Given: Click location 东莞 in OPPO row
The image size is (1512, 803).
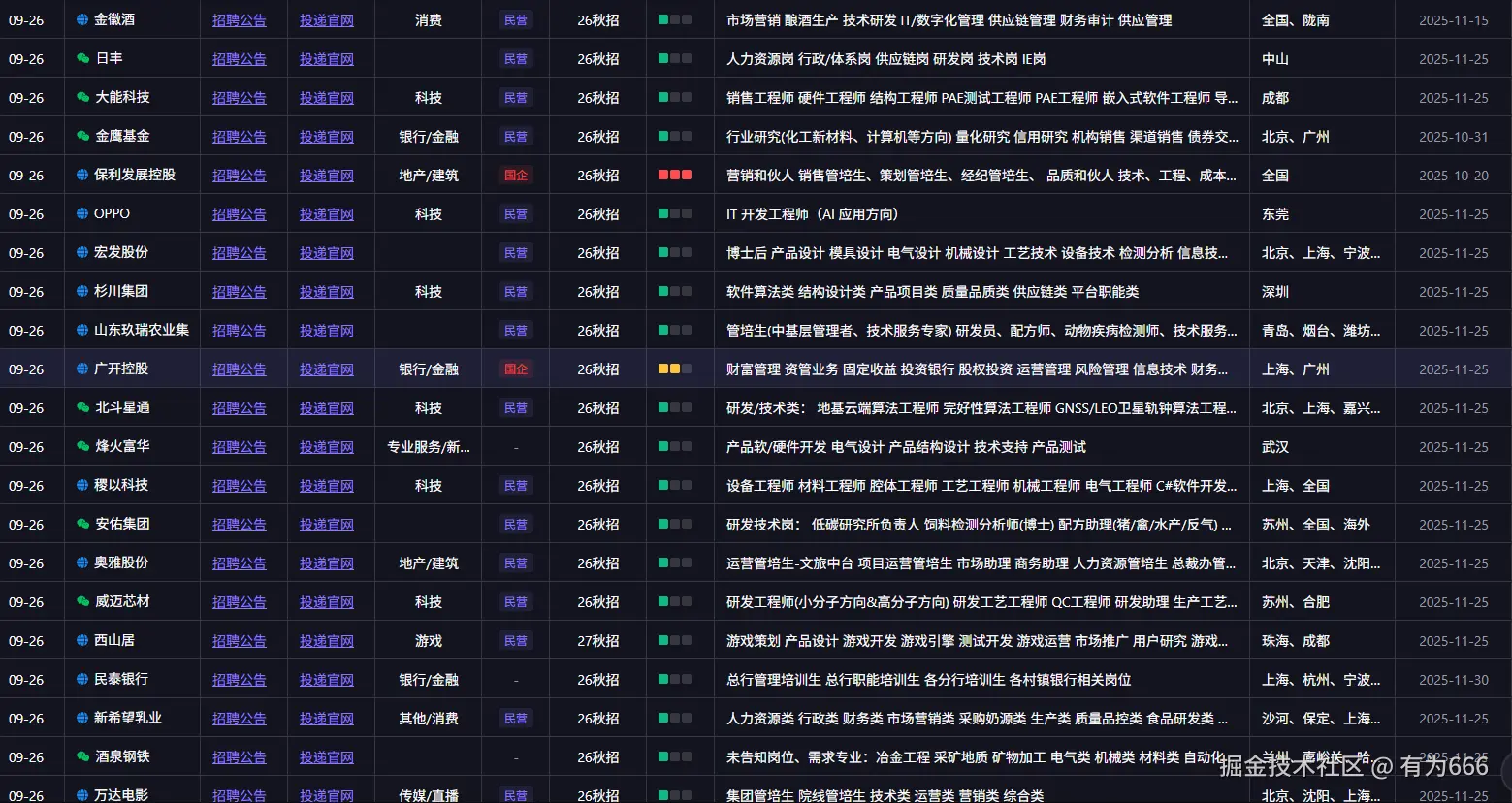Looking at the screenshot, I should click(1275, 214).
